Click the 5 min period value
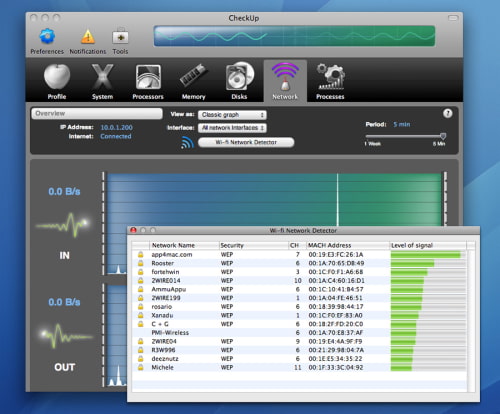This screenshot has width=500, height=414. pos(402,124)
